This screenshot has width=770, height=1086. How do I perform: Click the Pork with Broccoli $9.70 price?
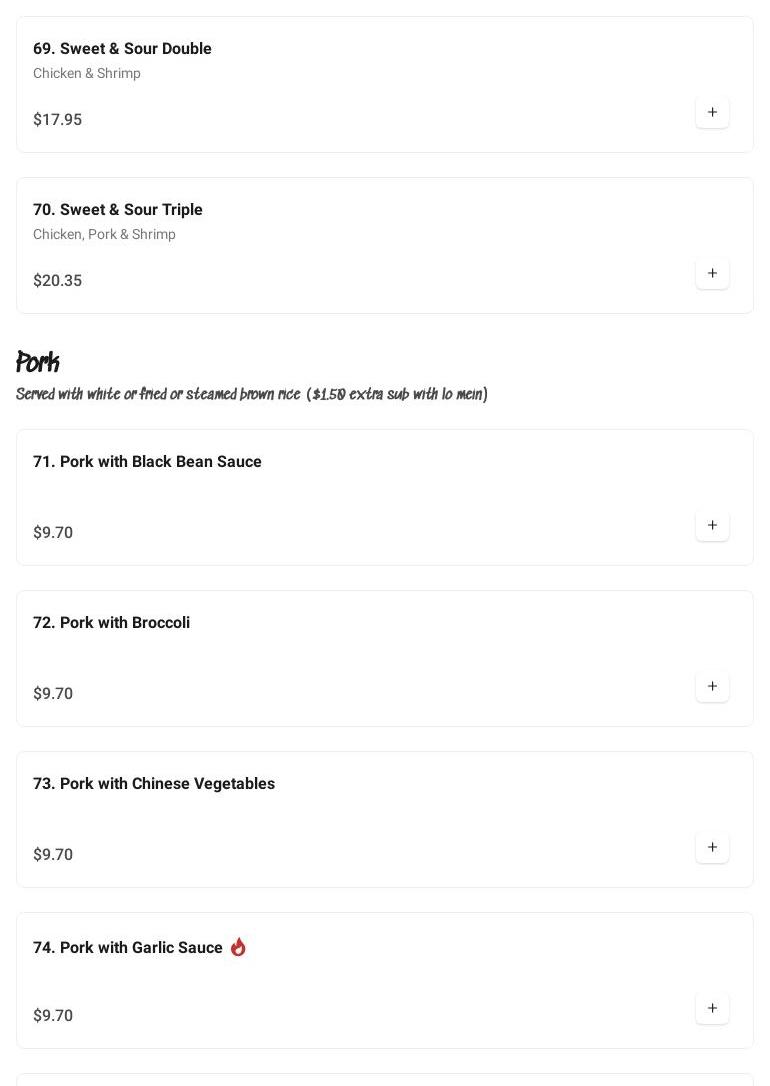click(x=53, y=694)
